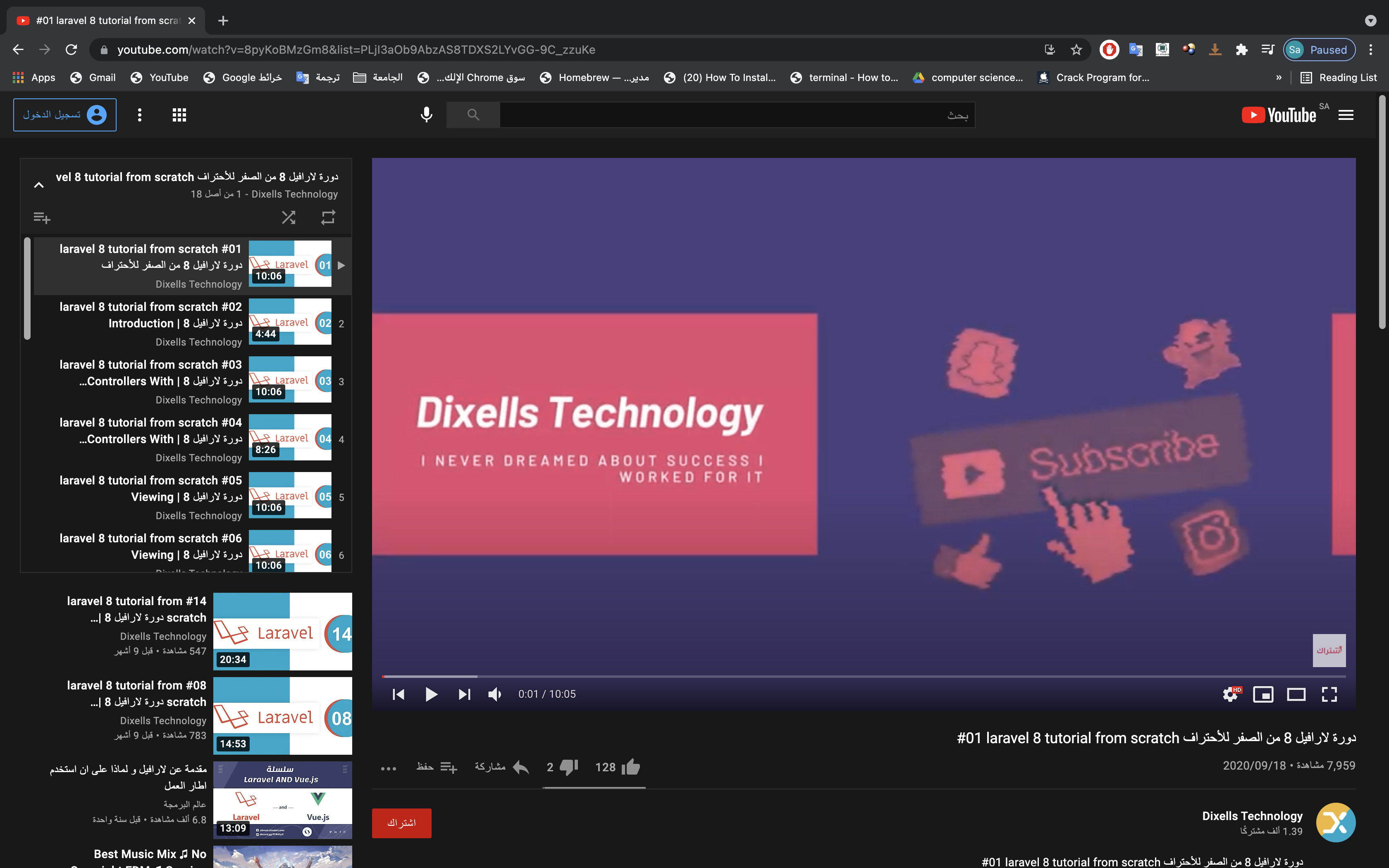Subscribe with the red اشتراك button
Viewport: 1389px width, 868px height.
click(401, 823)
